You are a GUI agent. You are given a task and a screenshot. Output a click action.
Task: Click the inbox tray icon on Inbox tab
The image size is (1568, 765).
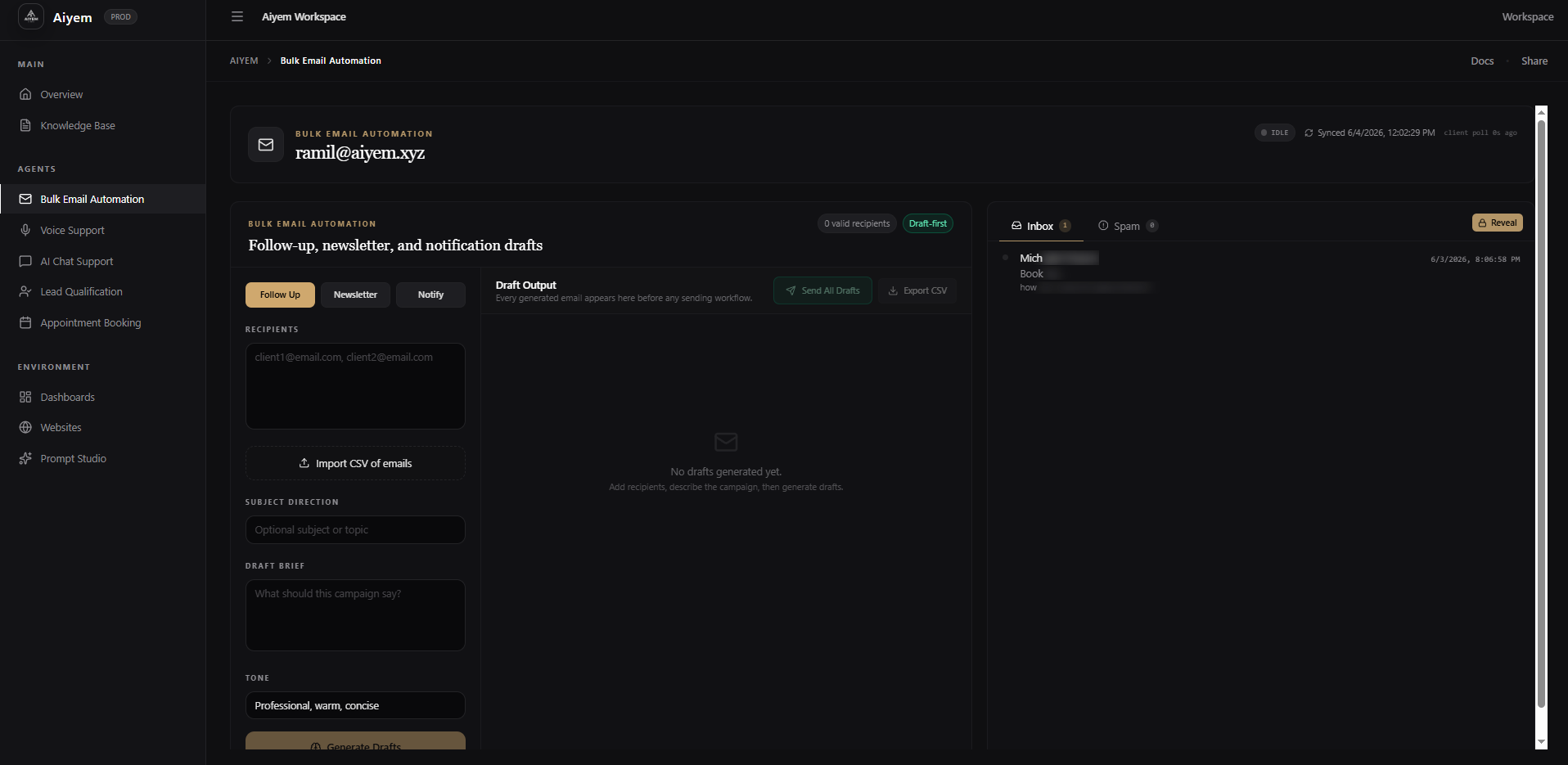(x=1016, y=226)
